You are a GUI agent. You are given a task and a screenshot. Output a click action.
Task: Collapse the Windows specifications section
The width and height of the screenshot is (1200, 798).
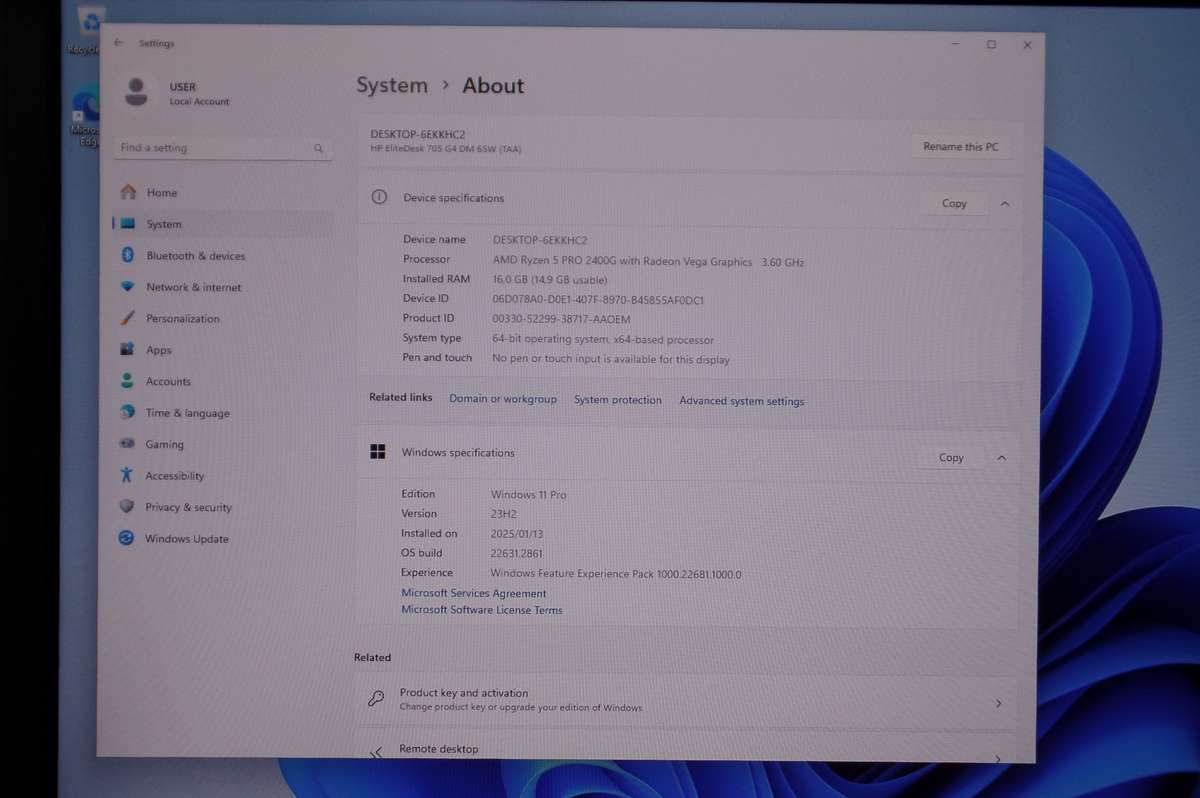point(1001,458)
